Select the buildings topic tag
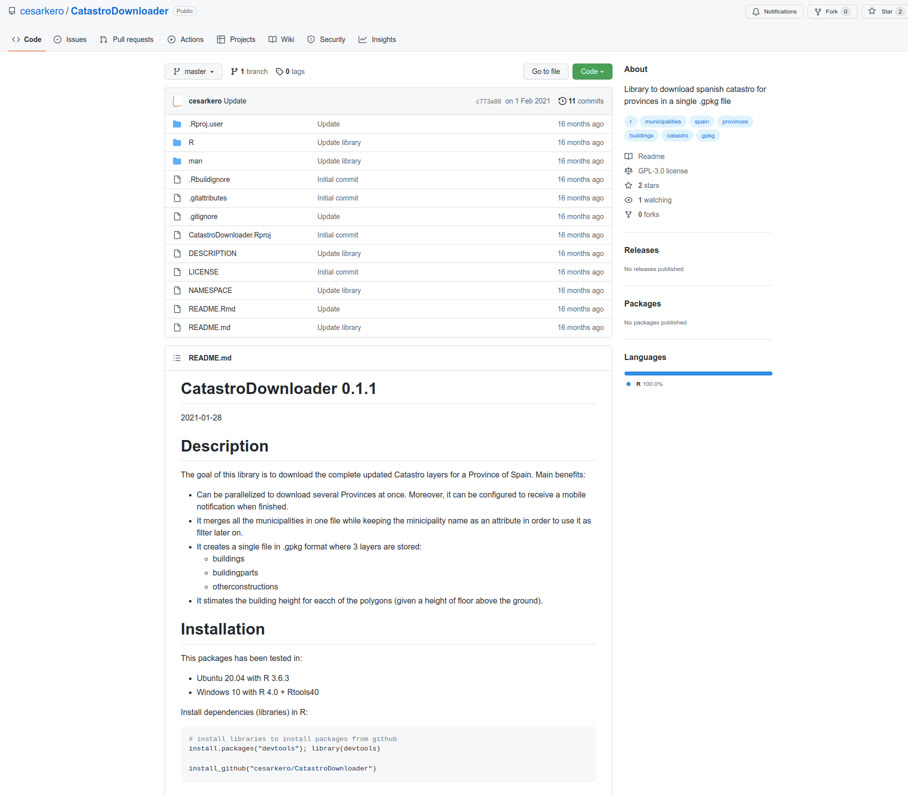 (642, 135)
